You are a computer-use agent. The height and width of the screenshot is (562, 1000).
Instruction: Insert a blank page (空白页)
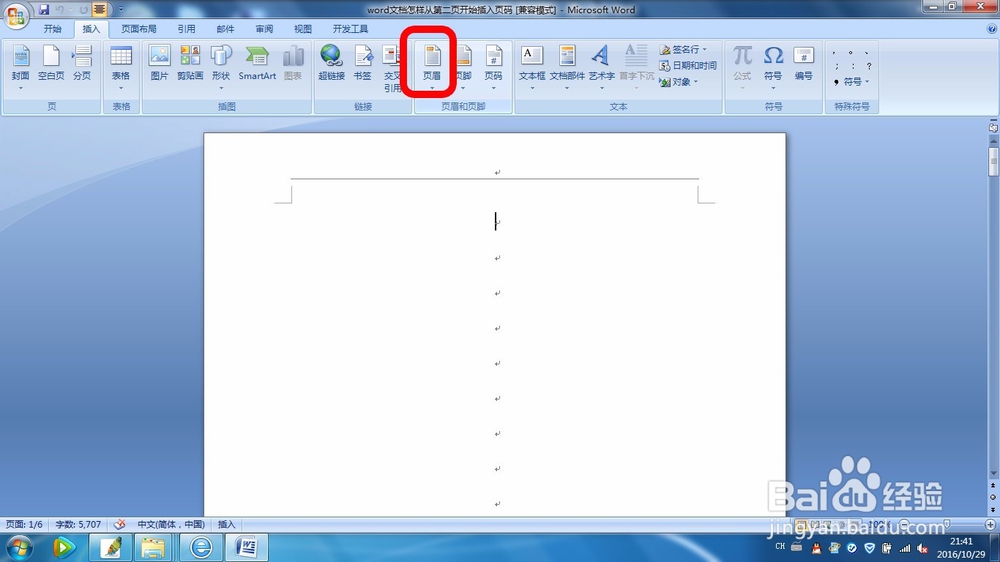[x=51, y=64]
